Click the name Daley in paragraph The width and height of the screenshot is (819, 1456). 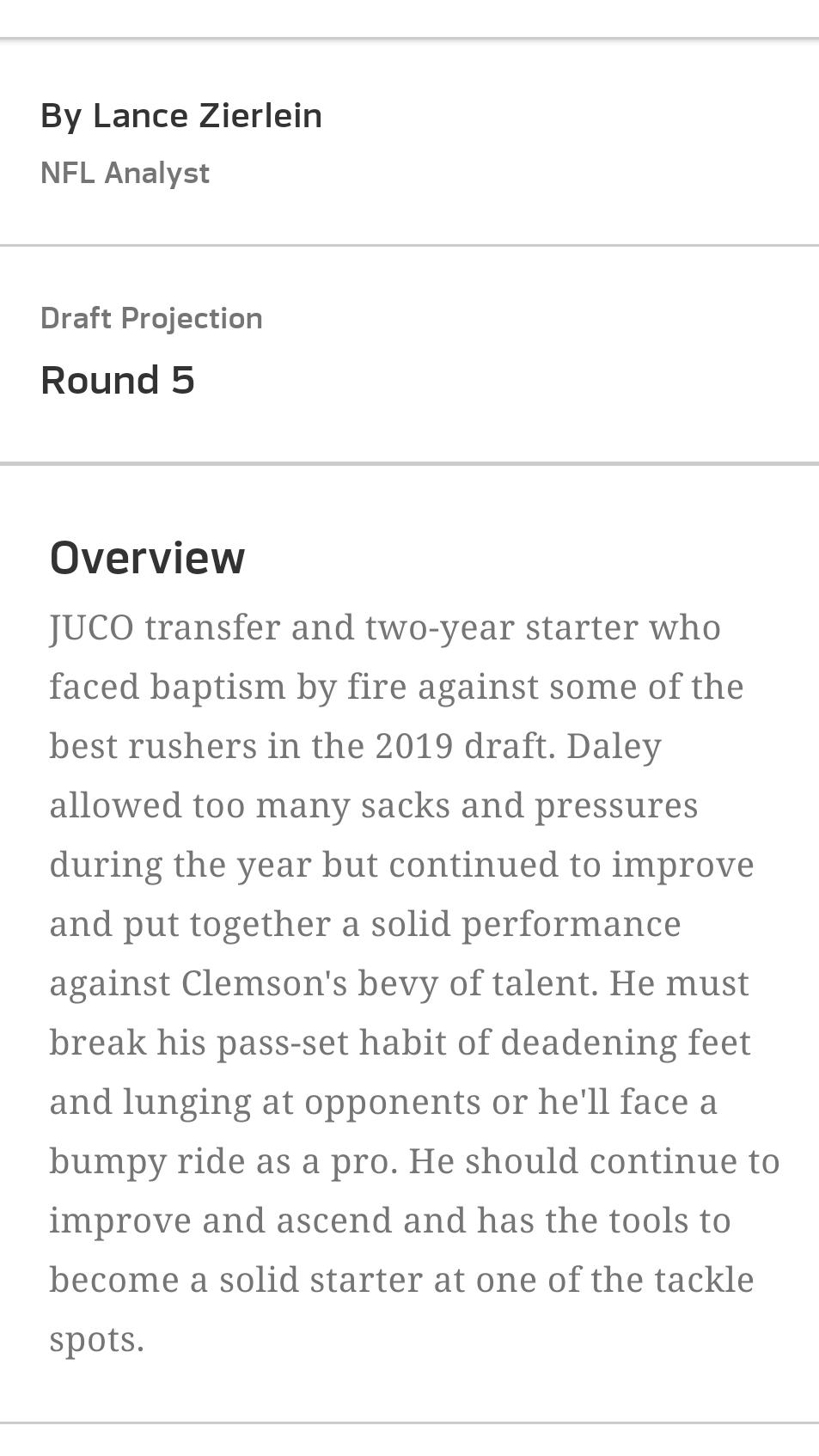[614, 746]
